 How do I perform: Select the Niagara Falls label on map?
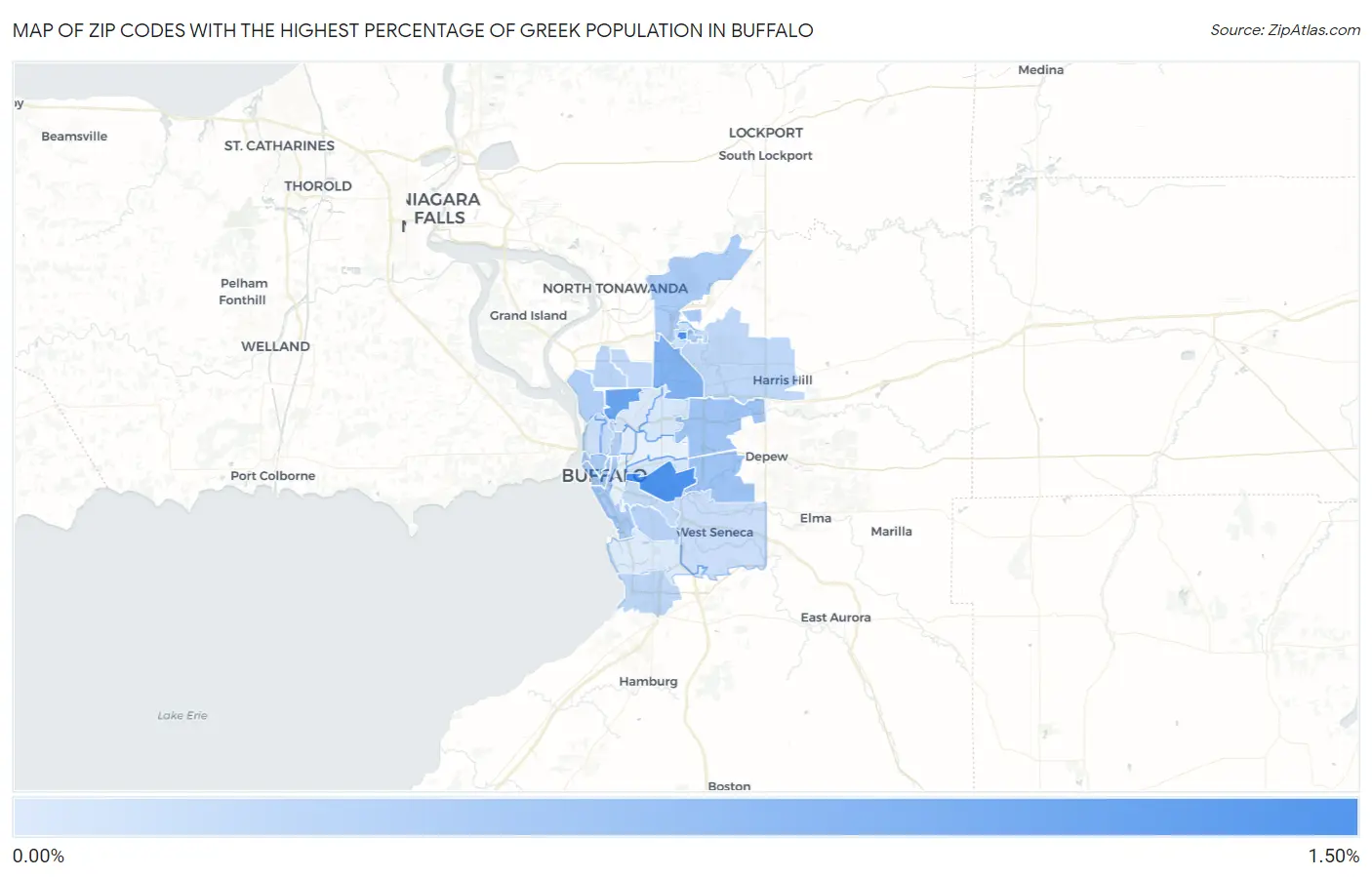pos(442,208)
